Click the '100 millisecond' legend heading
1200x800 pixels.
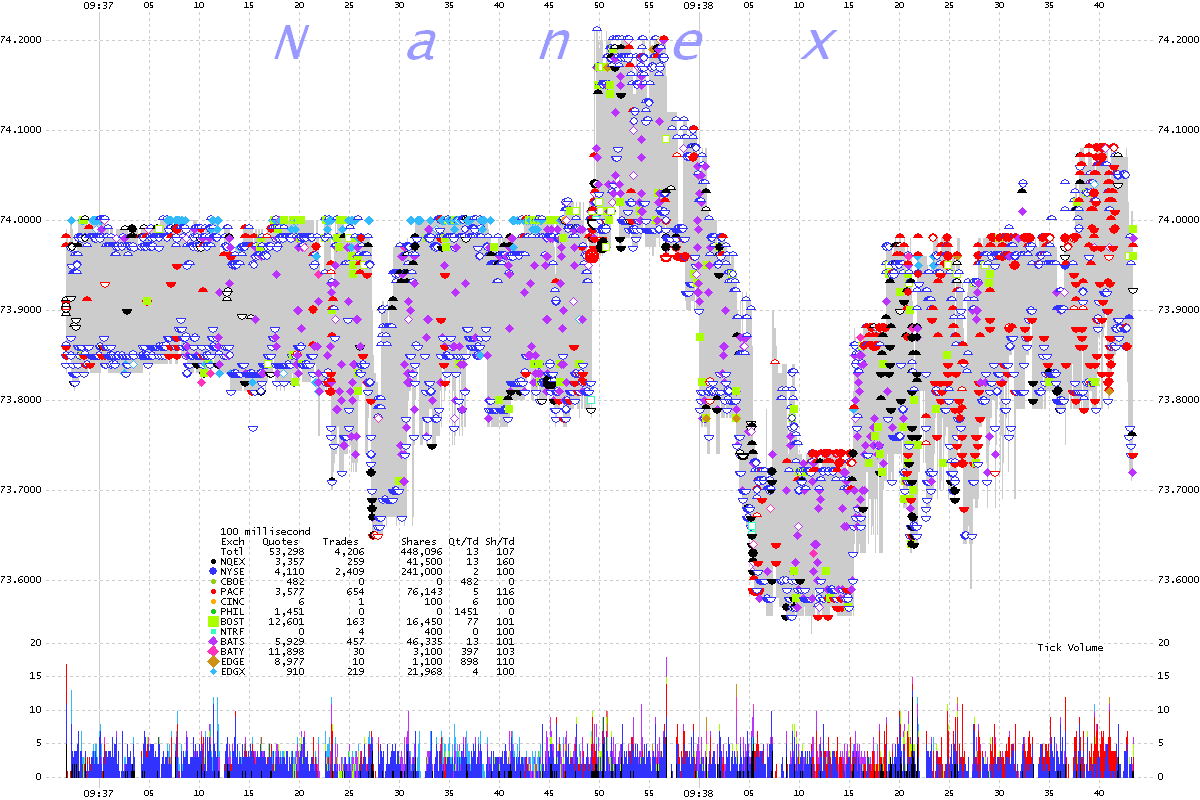265,531
